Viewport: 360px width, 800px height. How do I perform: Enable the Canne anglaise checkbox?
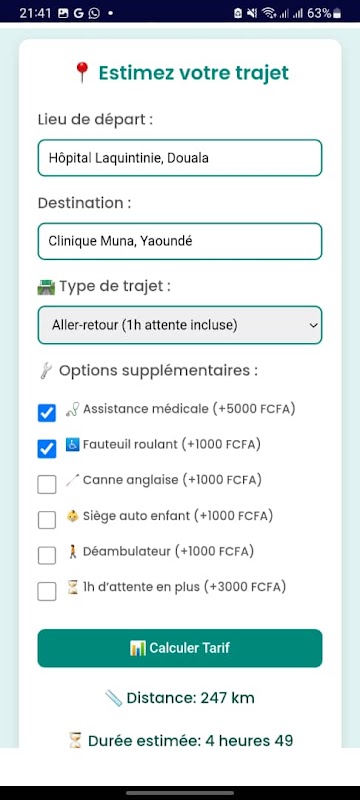[x=47, y=484]
